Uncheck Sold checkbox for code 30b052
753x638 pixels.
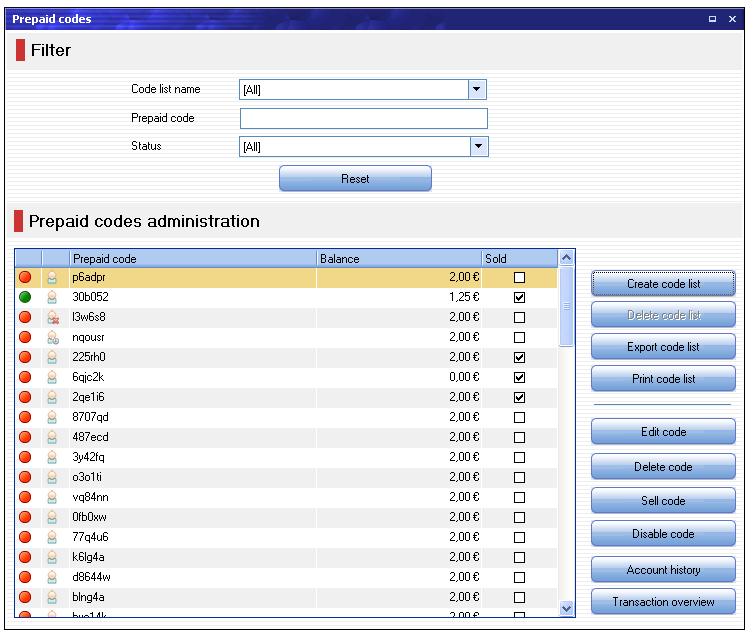[x=519, y=298]
